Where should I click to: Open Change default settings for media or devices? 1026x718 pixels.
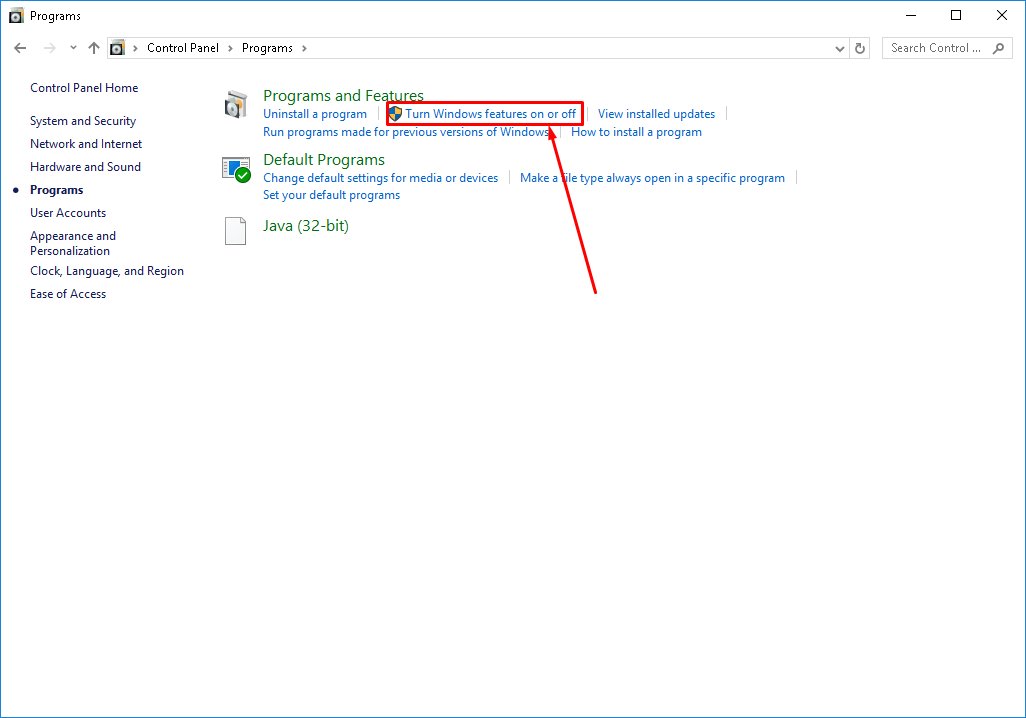pos(380,178)
